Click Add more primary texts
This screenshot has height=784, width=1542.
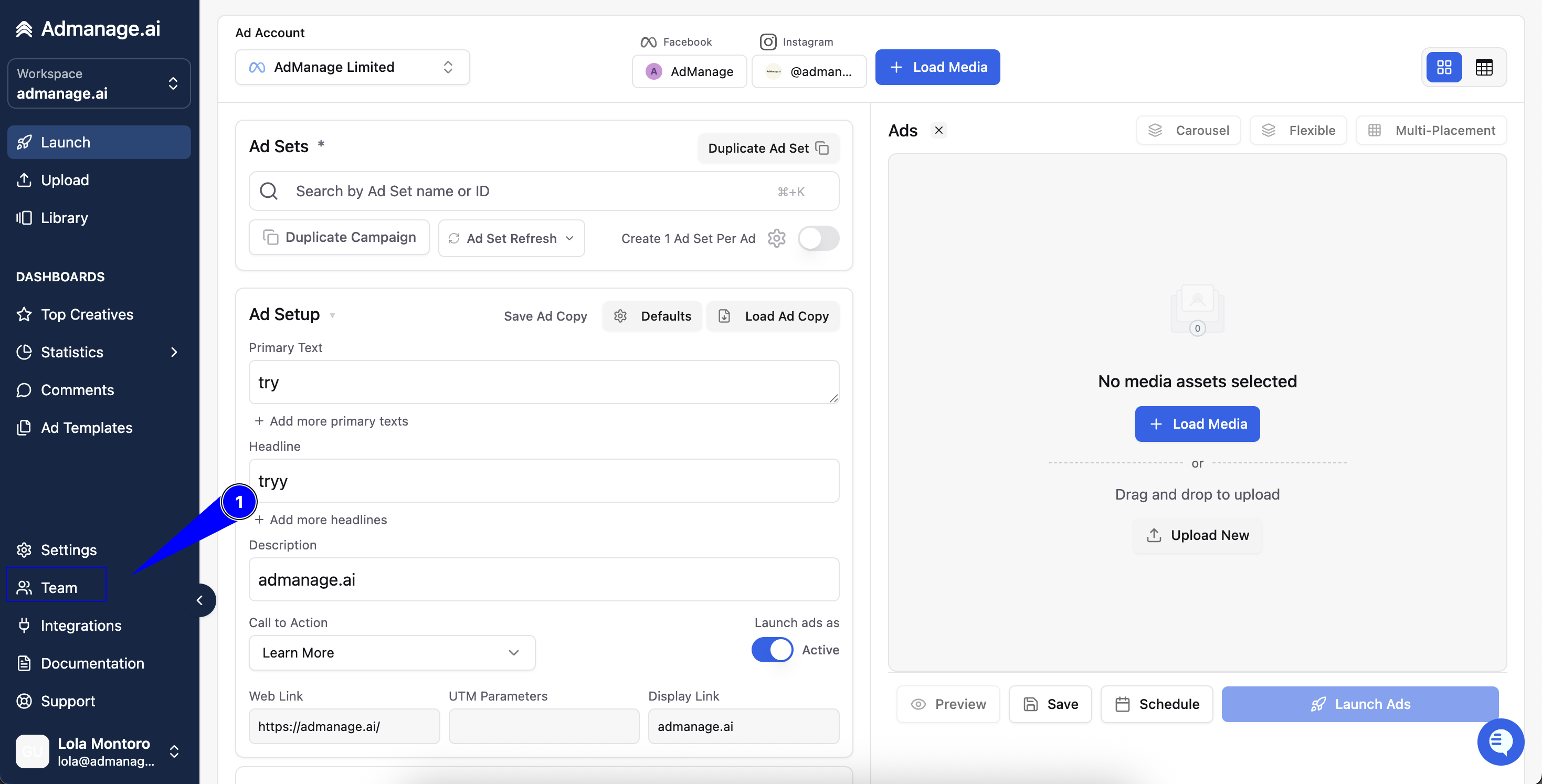coord(331,421)
